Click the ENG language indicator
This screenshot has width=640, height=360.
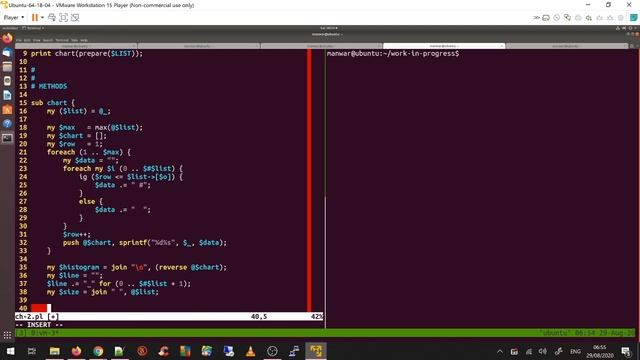tap(575, 351)
